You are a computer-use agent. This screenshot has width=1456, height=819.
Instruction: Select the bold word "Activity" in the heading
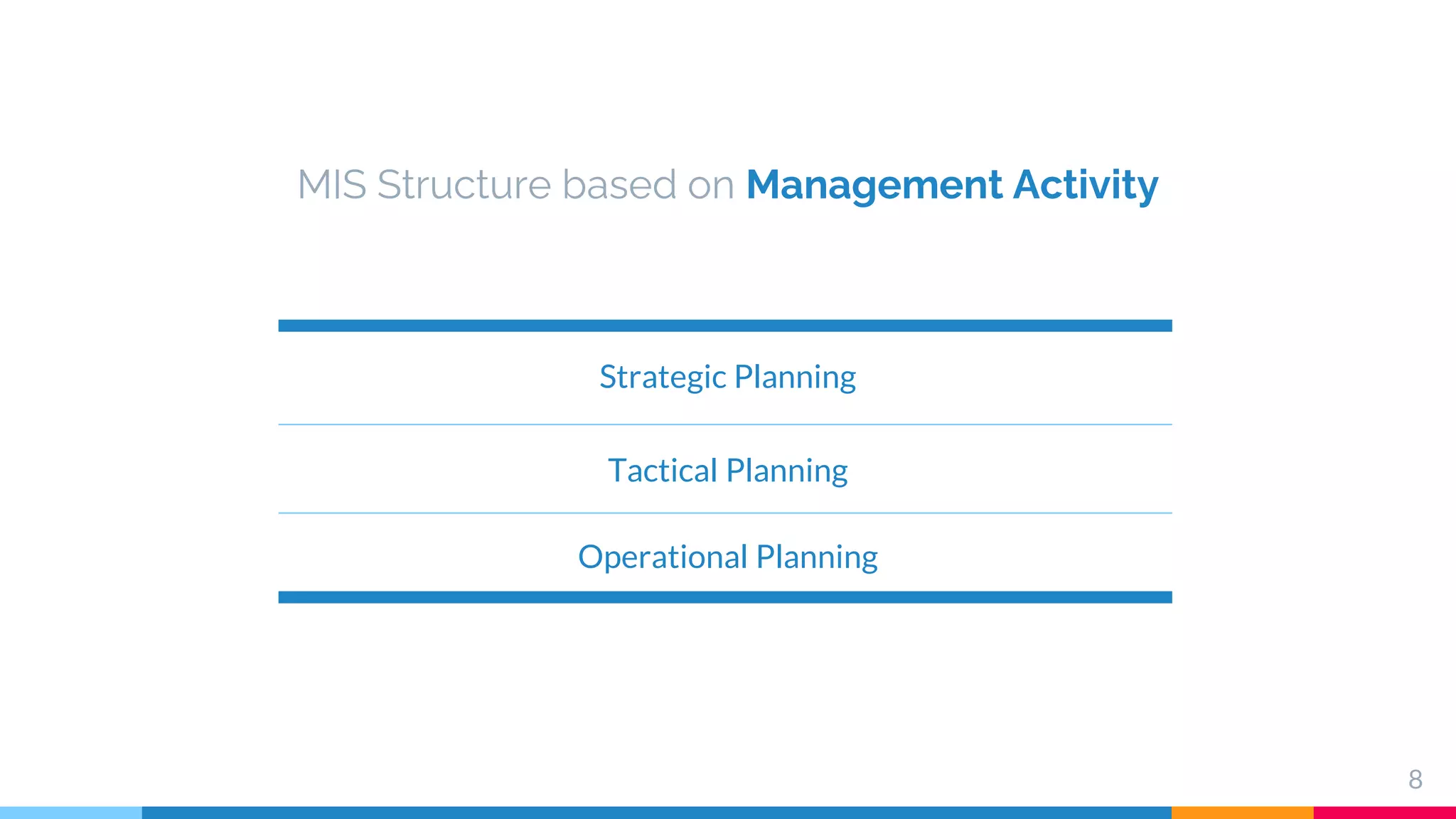point(1086,185)
